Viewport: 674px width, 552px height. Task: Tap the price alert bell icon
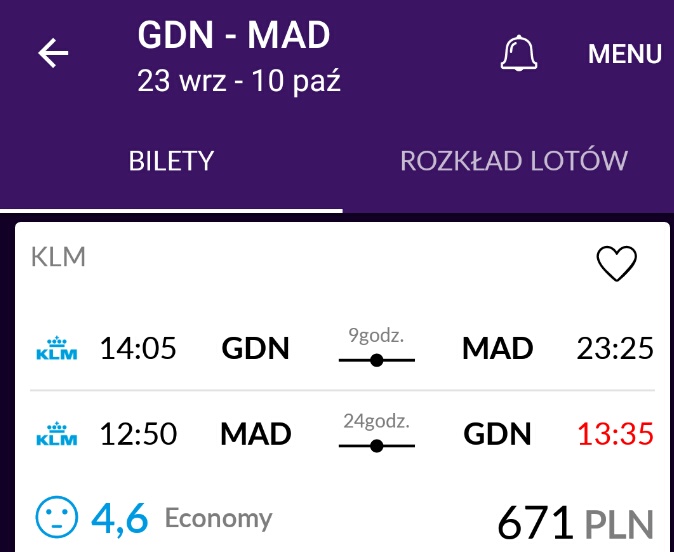pos(519,52)
